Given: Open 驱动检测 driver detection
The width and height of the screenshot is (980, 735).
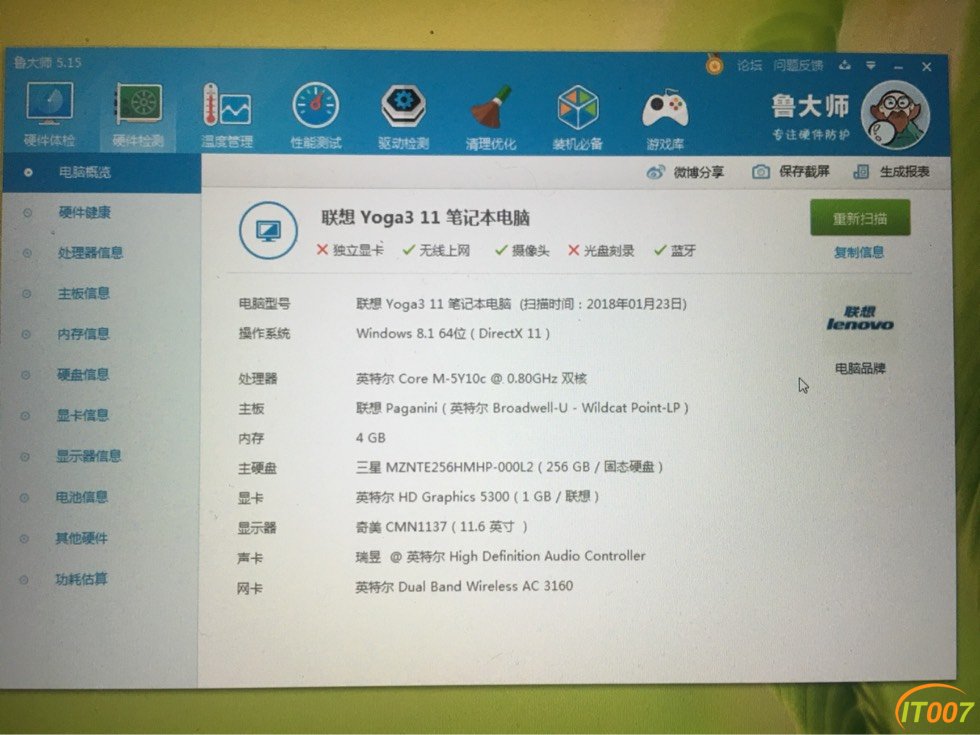Looking at the screenshot, I should [403, 118].
